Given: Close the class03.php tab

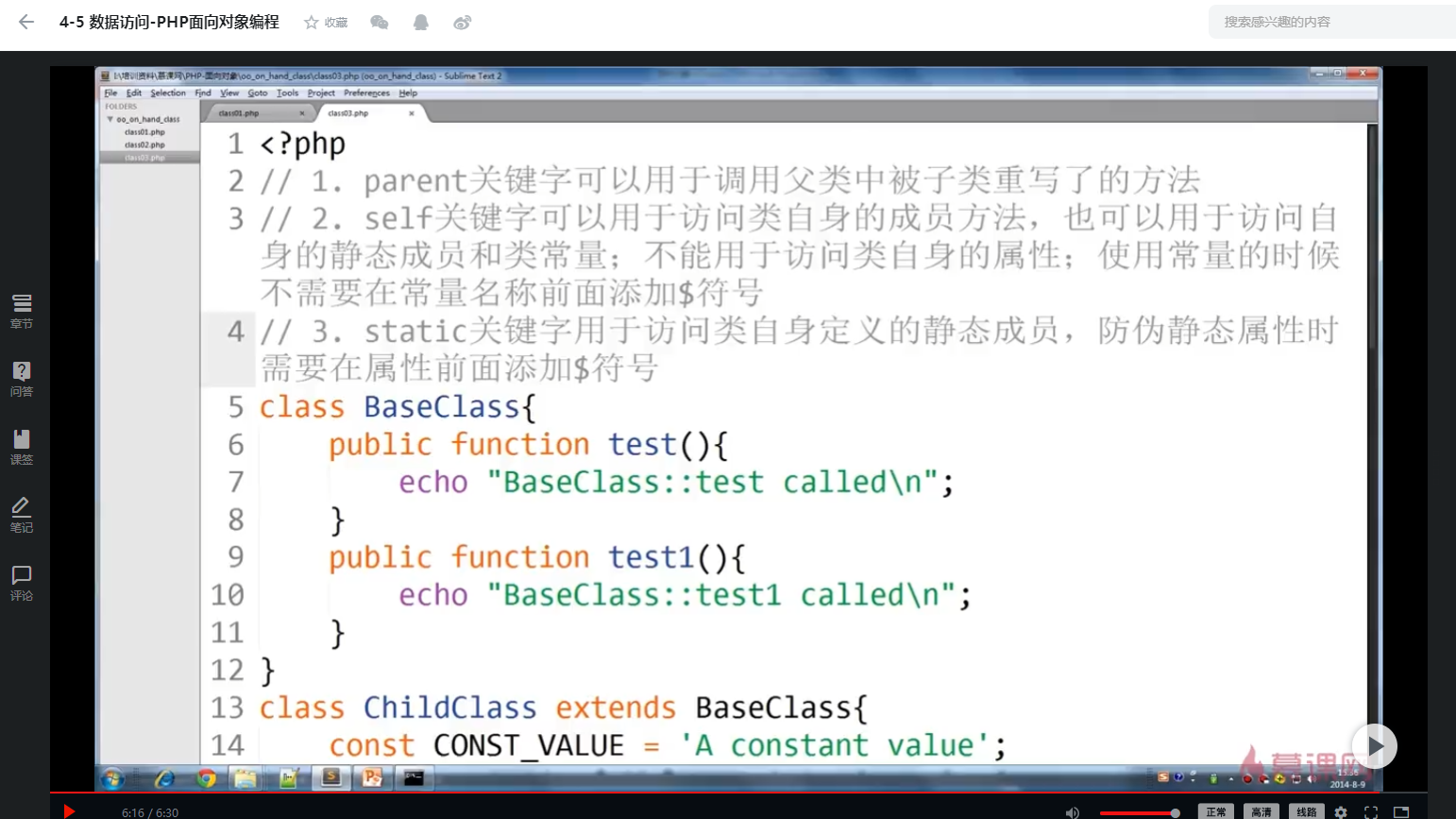Looking at the screenshot, I should tap(412, 113).
